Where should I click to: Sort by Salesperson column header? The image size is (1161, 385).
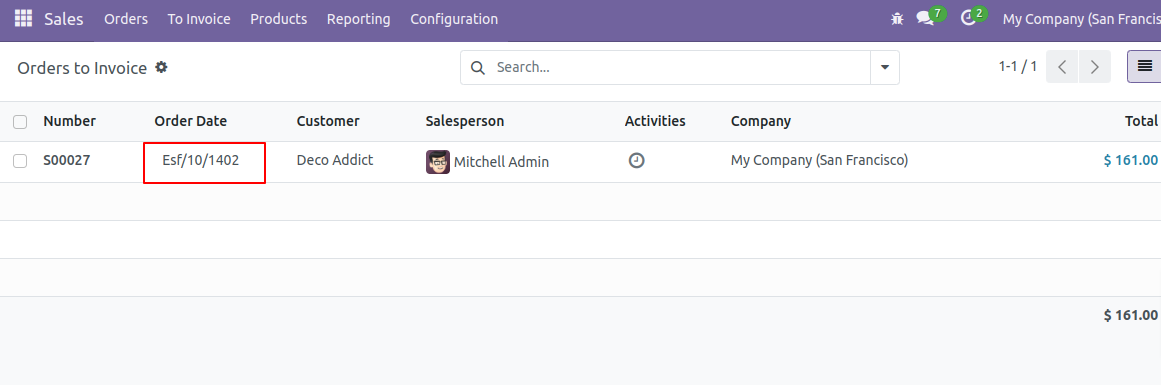[464, 121]
